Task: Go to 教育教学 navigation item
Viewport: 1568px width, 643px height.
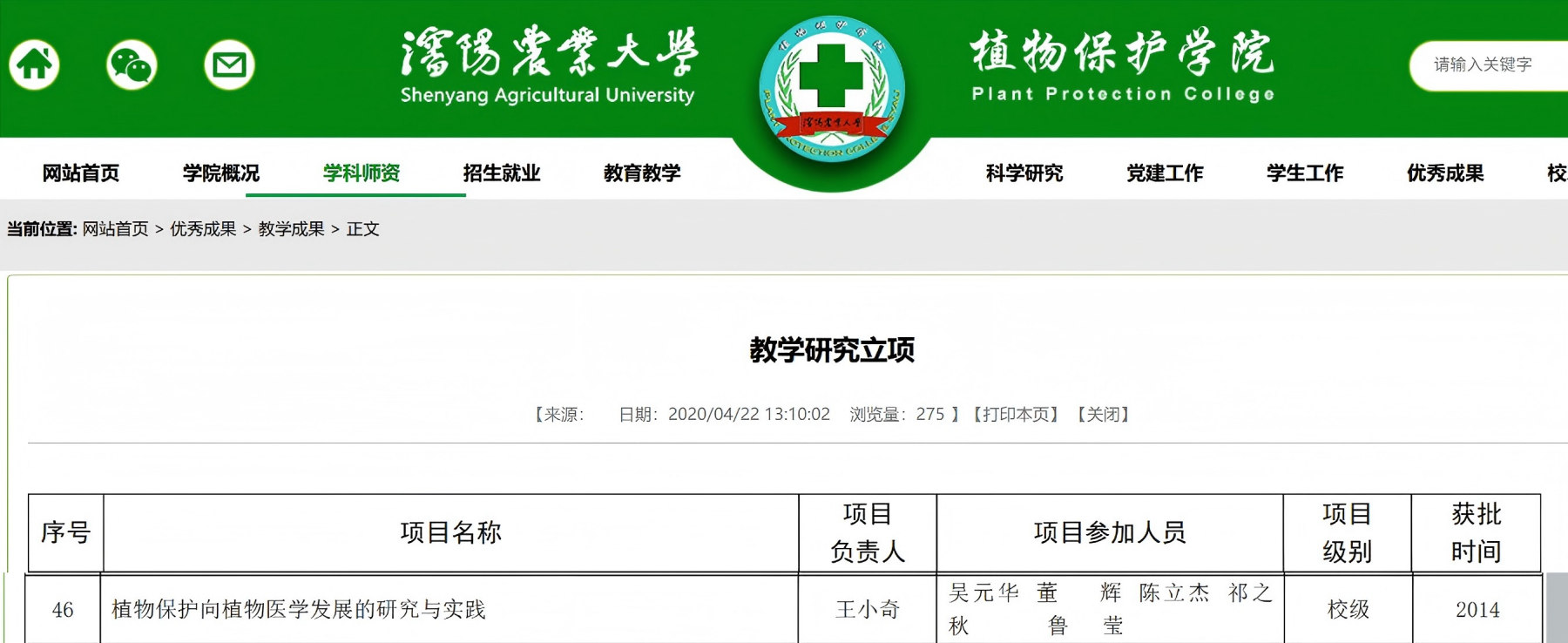Action: 642,173
